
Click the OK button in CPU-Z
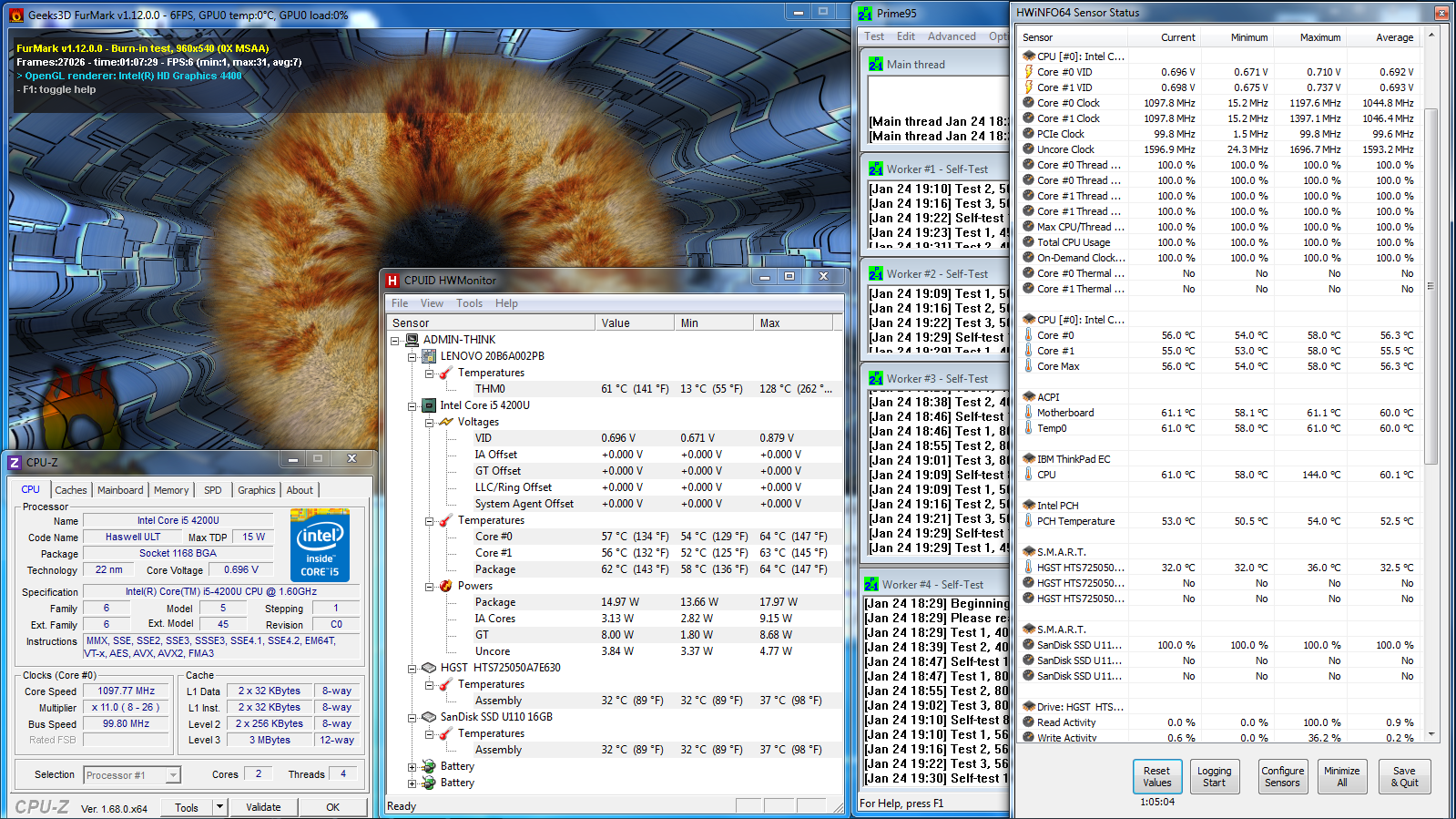click(333, 807)
